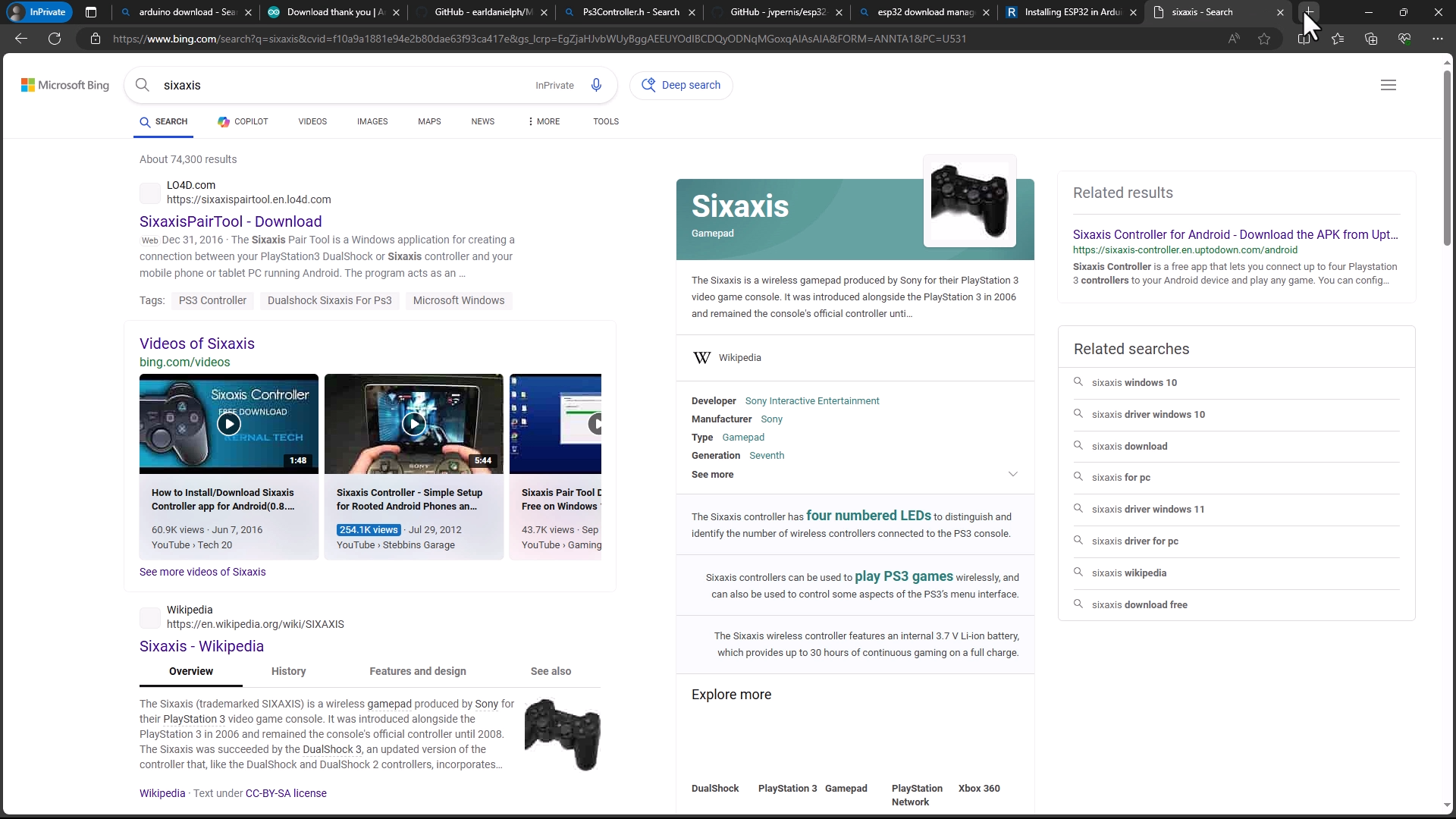The image size is (1456, 819).
Task: Click Sixaxis gamepad image in knowledge panel
Action: point(969,202)
